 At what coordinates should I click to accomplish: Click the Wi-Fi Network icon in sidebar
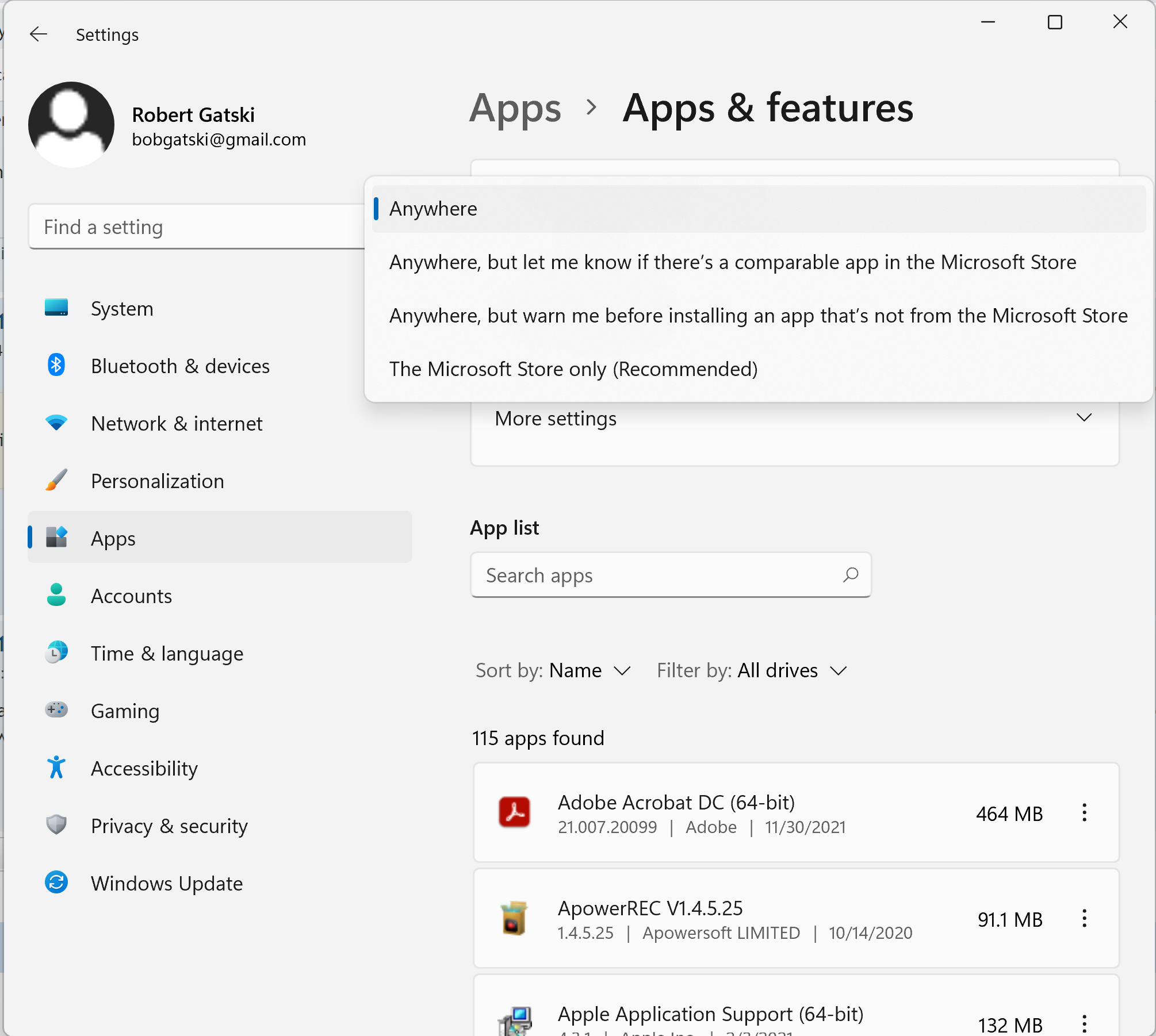[x=56, y=423]
